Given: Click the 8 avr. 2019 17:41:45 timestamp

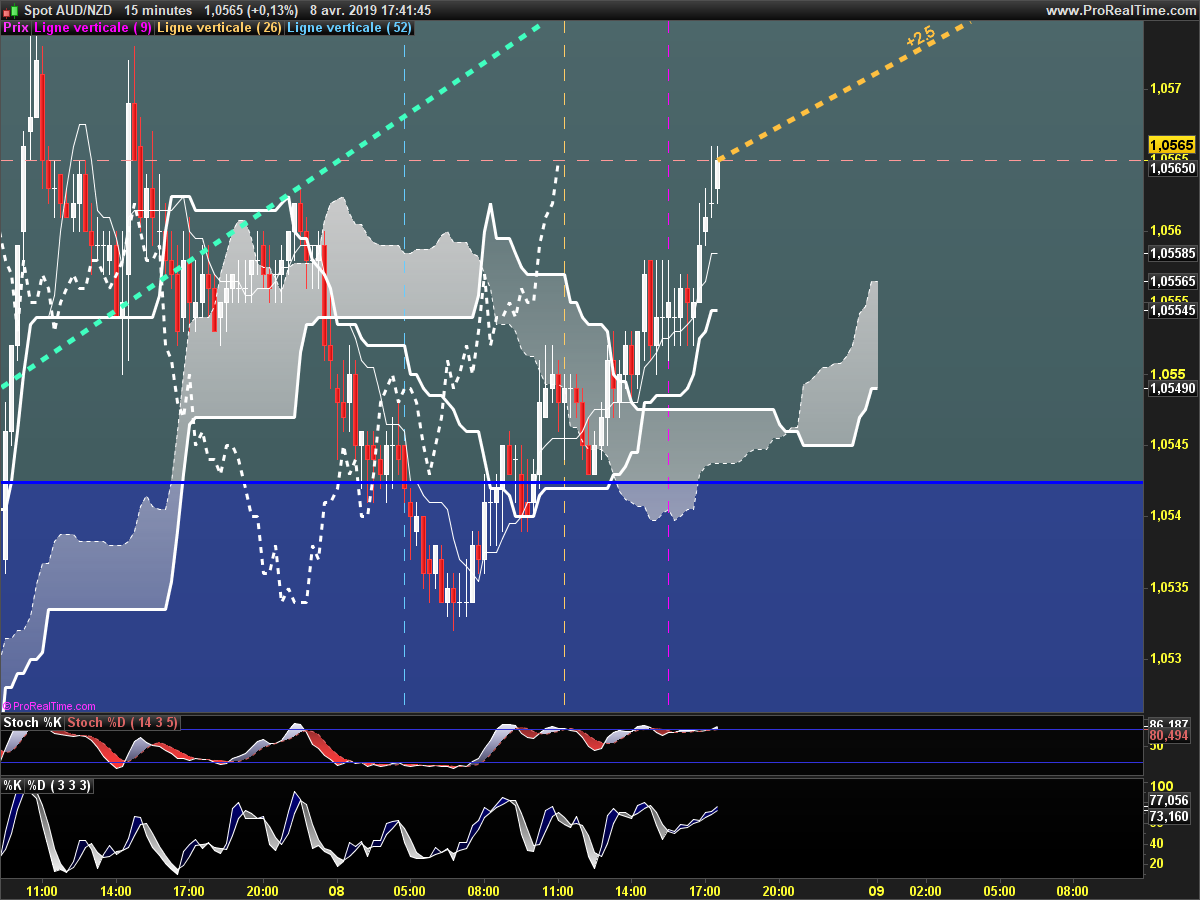Looking at the screenshot, I should point(370,10).
